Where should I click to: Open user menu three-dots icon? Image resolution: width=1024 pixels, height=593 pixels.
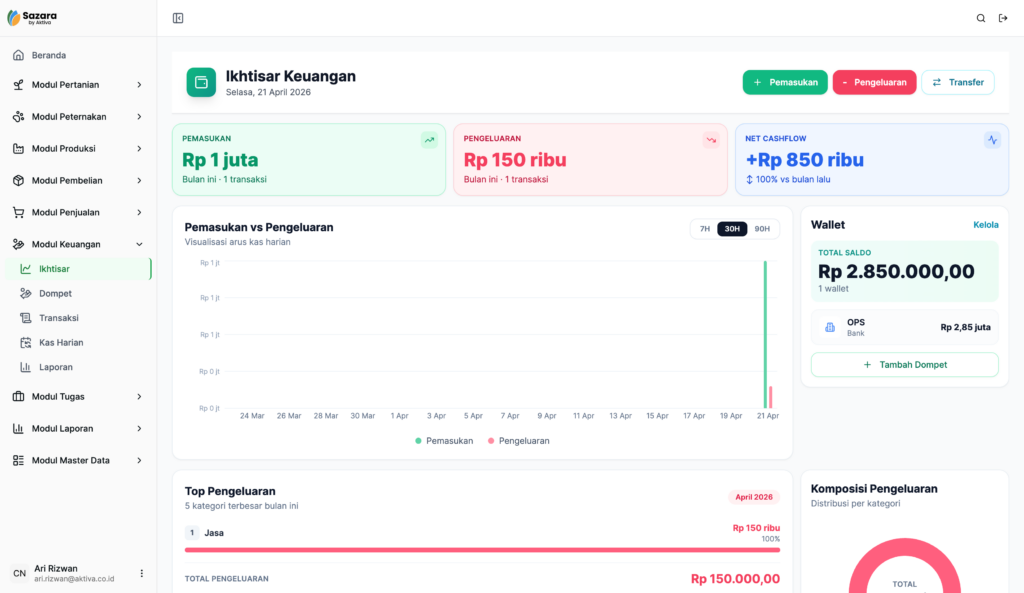tap(142, 573)
